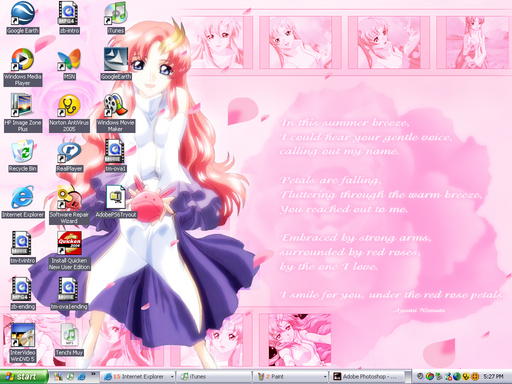
Task: Open dropdown arrow of Internet Explorer taskbar group
Action: point(172,377)
